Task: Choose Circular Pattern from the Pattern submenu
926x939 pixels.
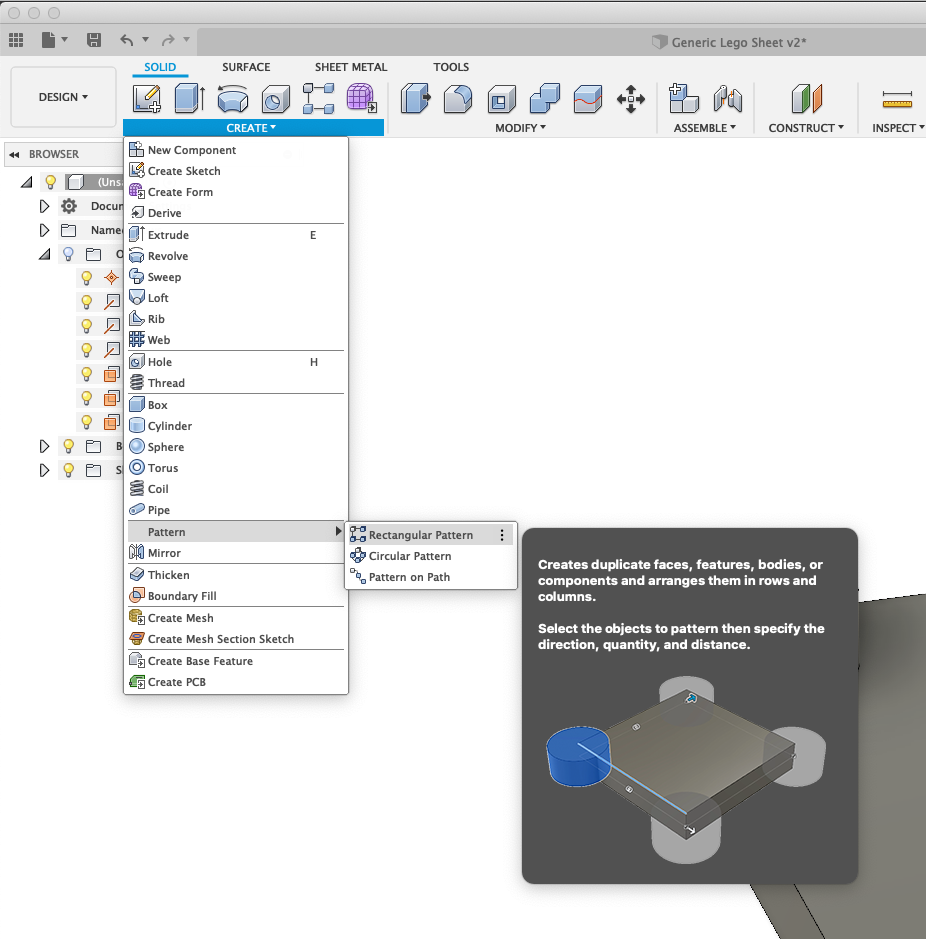Action: (x=411, y=556)
